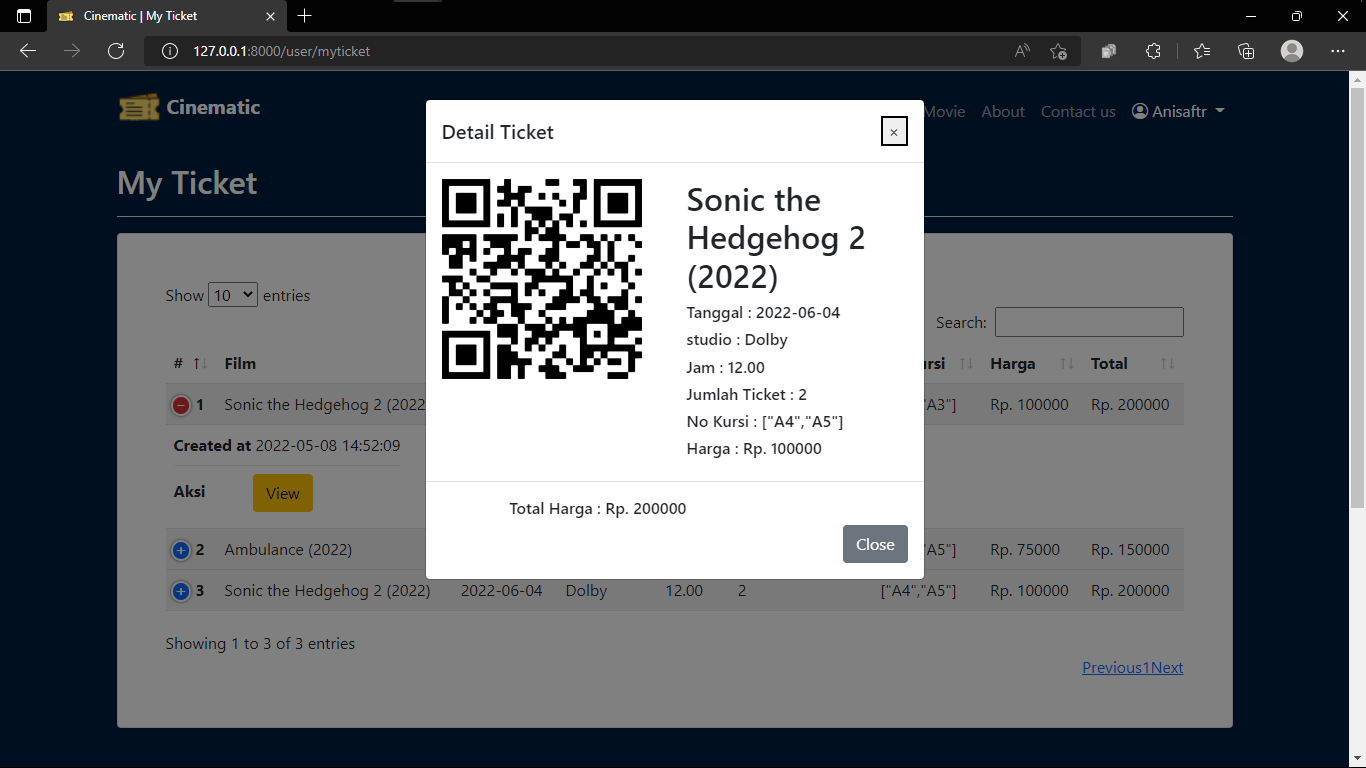Click the gray Close button in modal
This screenshot has height=768, width=1366.
[875, 544]
